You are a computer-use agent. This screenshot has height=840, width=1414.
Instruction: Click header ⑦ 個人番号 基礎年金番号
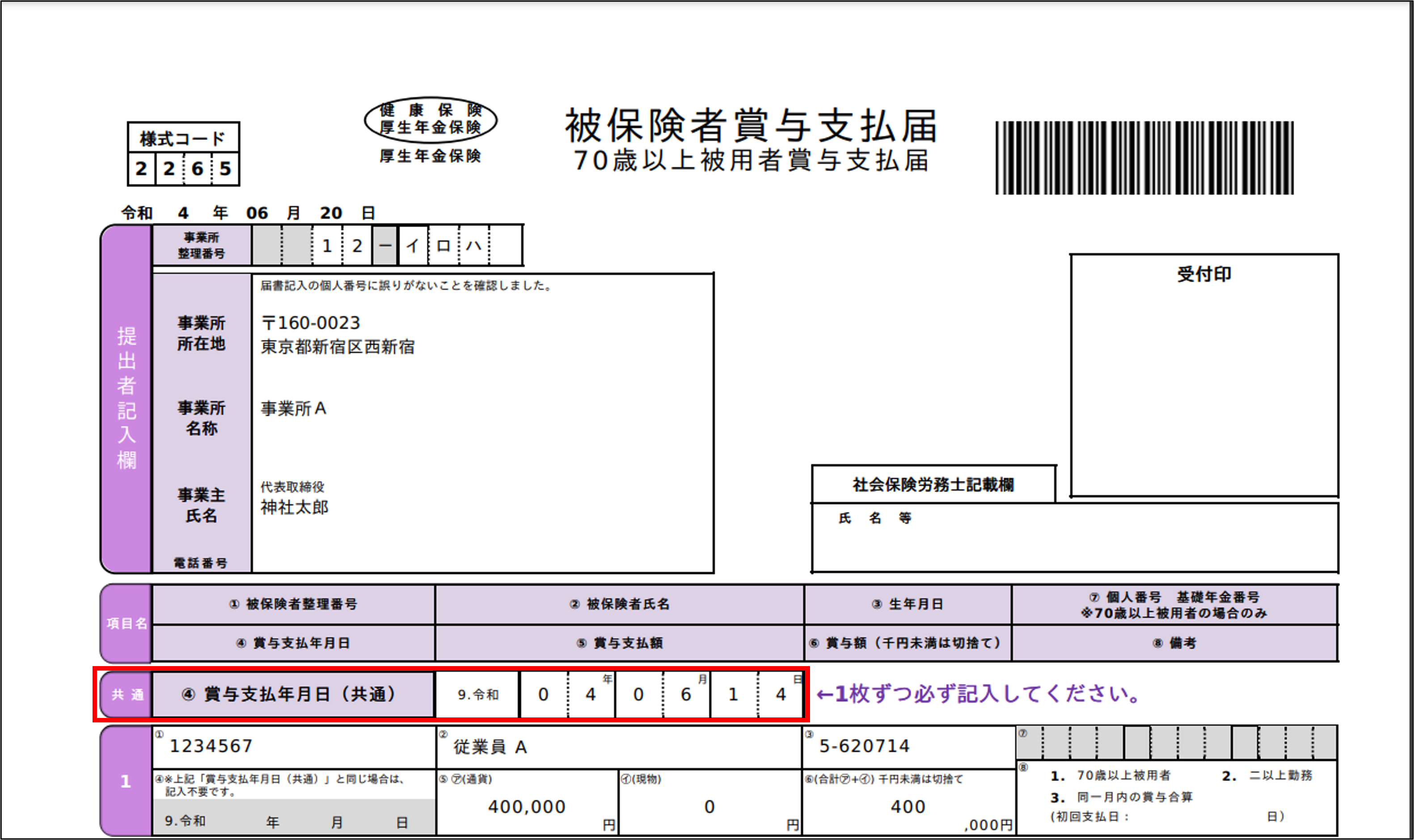click(x=1174, y=604)
